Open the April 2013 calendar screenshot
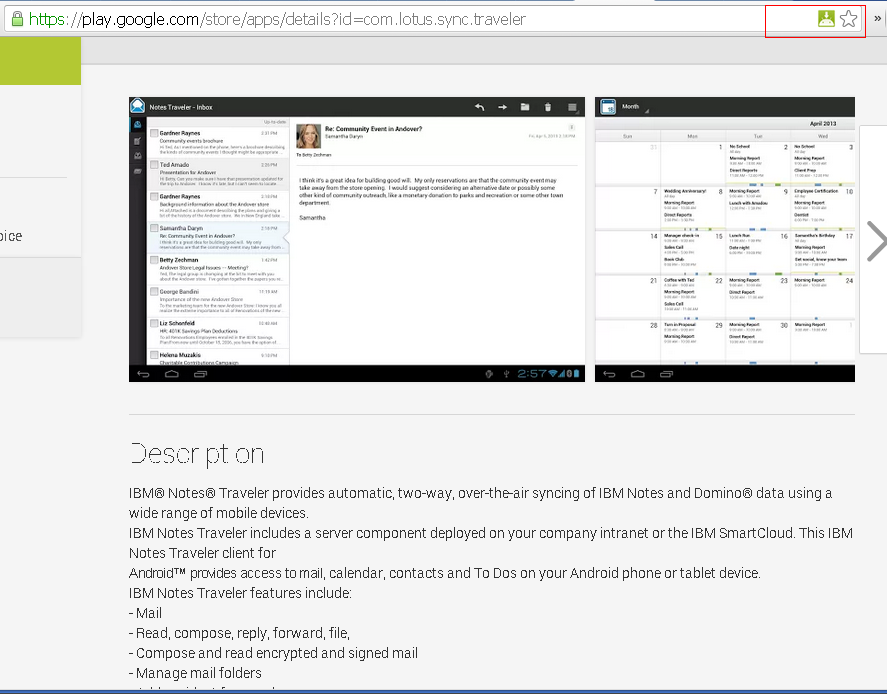 tap(725, 239)
